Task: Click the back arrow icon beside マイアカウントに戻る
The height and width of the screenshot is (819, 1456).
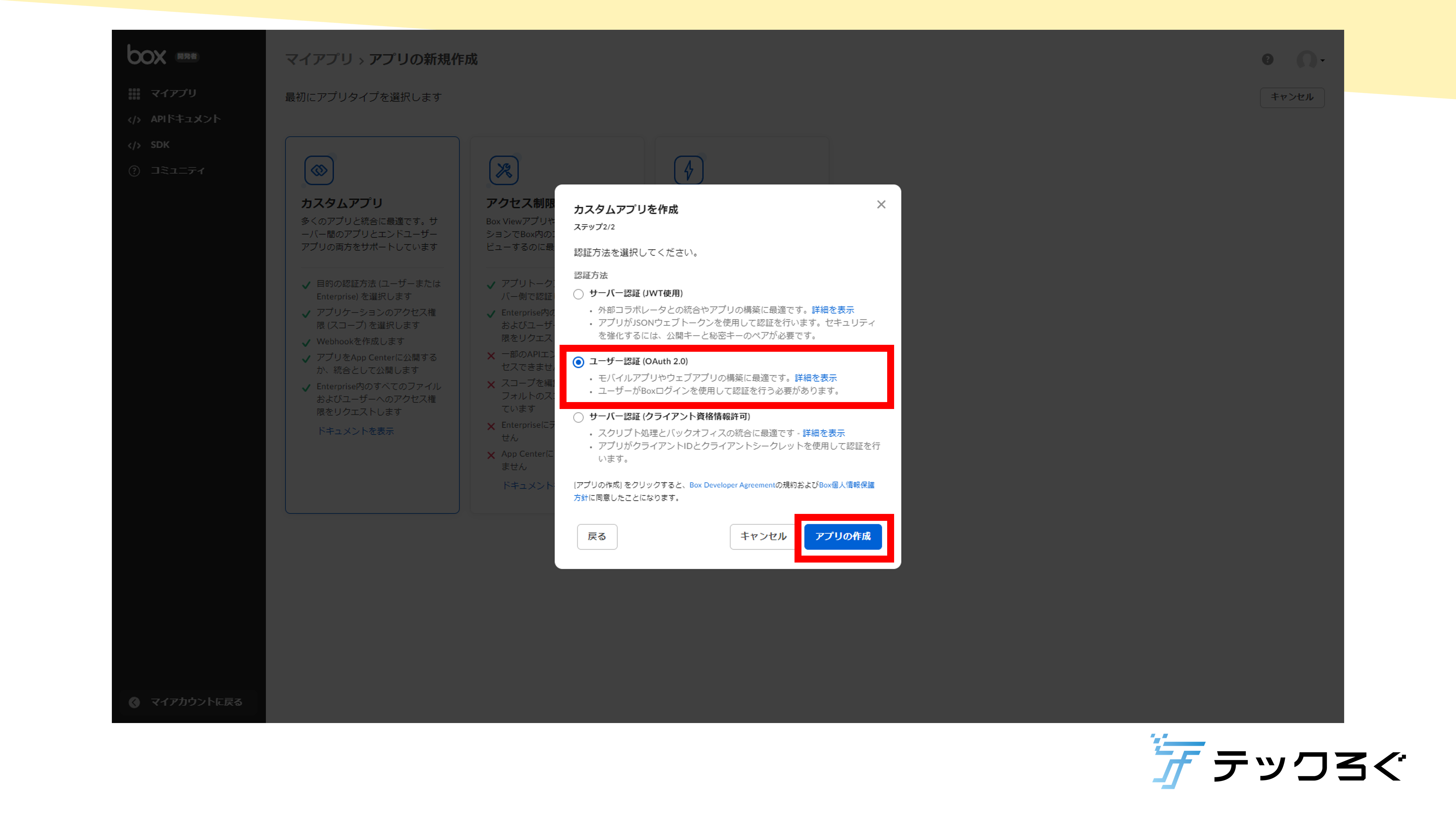Action: click(134, 702)
